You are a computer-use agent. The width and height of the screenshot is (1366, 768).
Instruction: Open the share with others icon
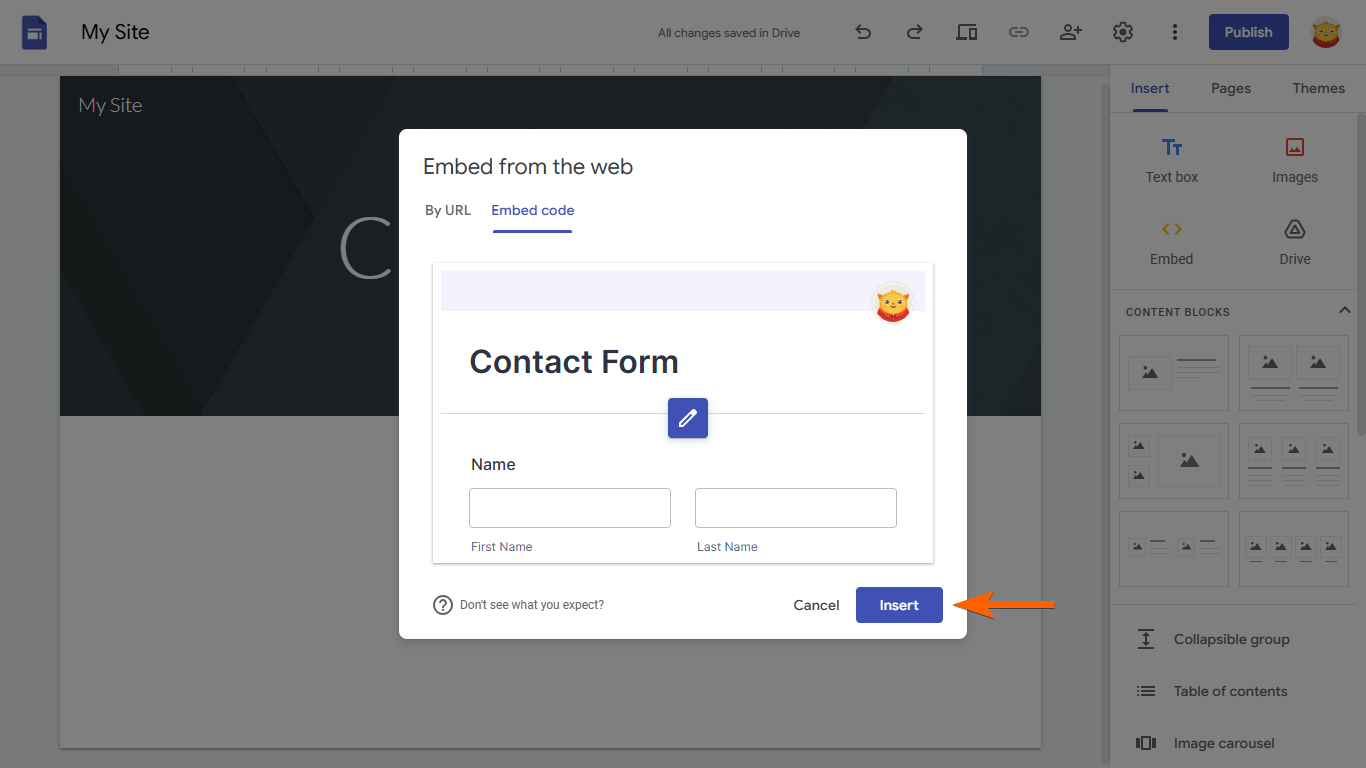[x=1070, y=32]
